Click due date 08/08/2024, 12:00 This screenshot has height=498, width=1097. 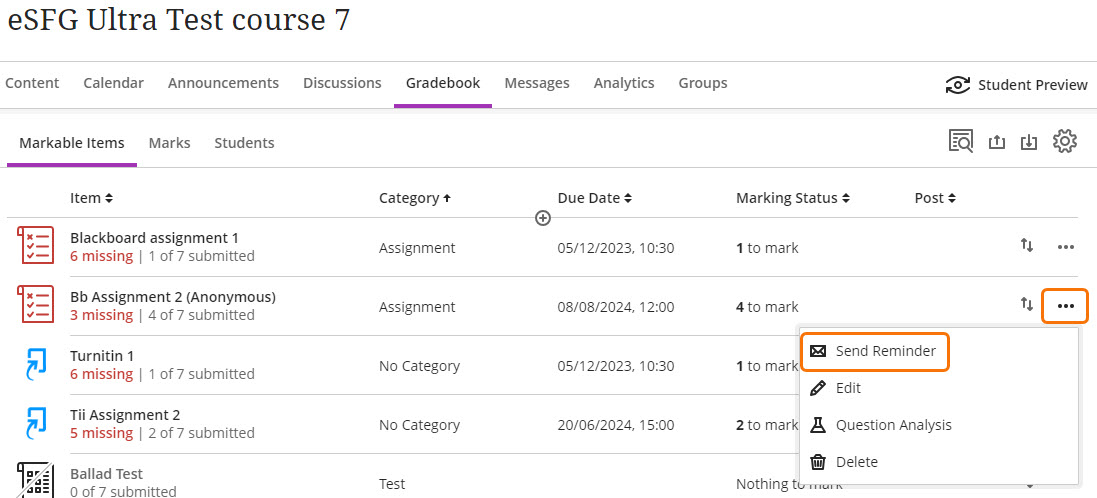click(x=616, y=306)
